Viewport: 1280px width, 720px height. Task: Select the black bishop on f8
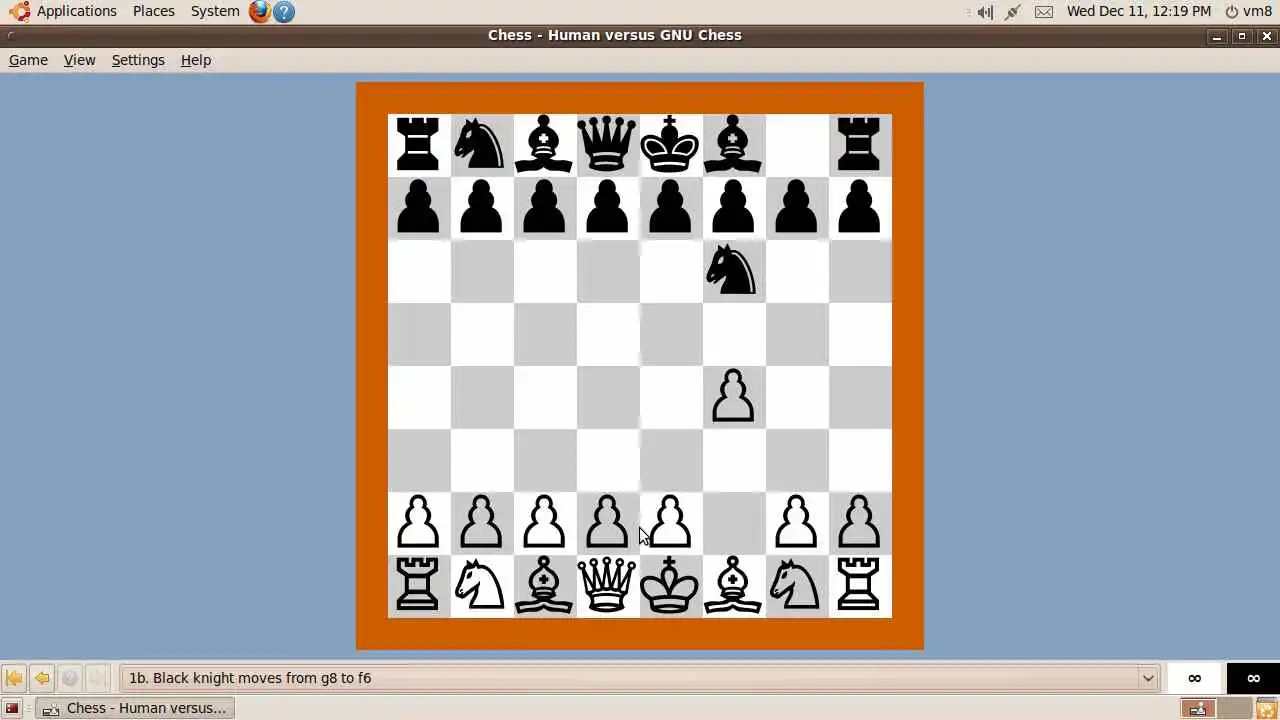(733, 145)
